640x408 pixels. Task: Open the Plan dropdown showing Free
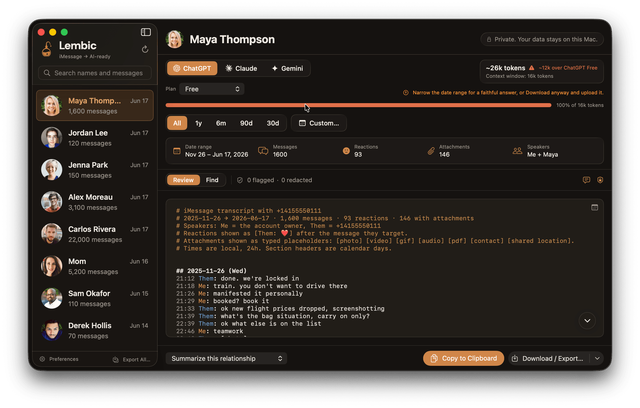pyautogui.click(x=211, y=89)
